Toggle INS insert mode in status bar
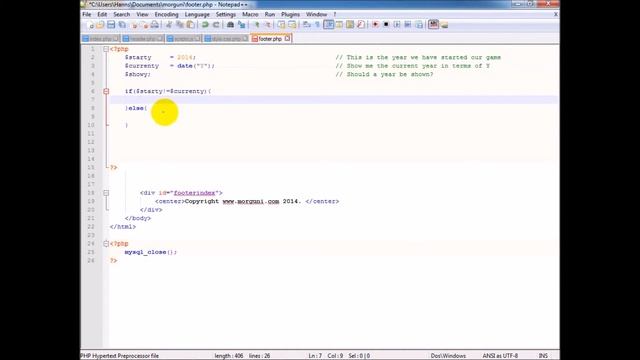 (543, 356)
